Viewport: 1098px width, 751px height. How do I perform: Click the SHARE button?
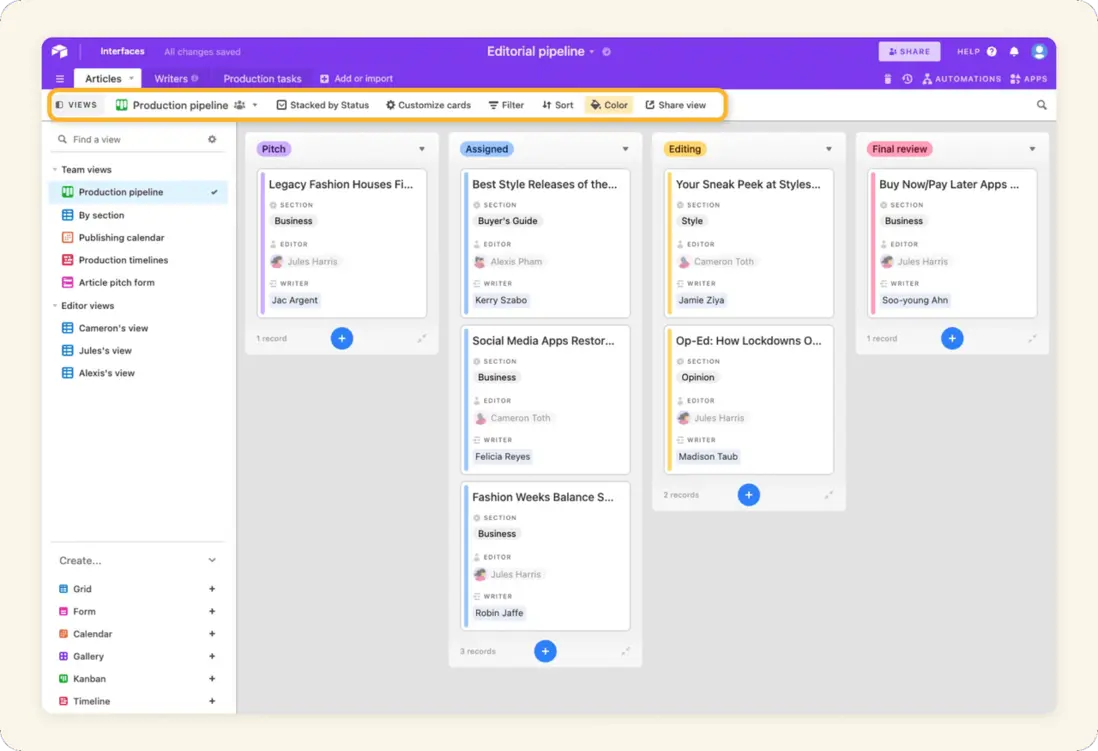(x=908, y=51)
